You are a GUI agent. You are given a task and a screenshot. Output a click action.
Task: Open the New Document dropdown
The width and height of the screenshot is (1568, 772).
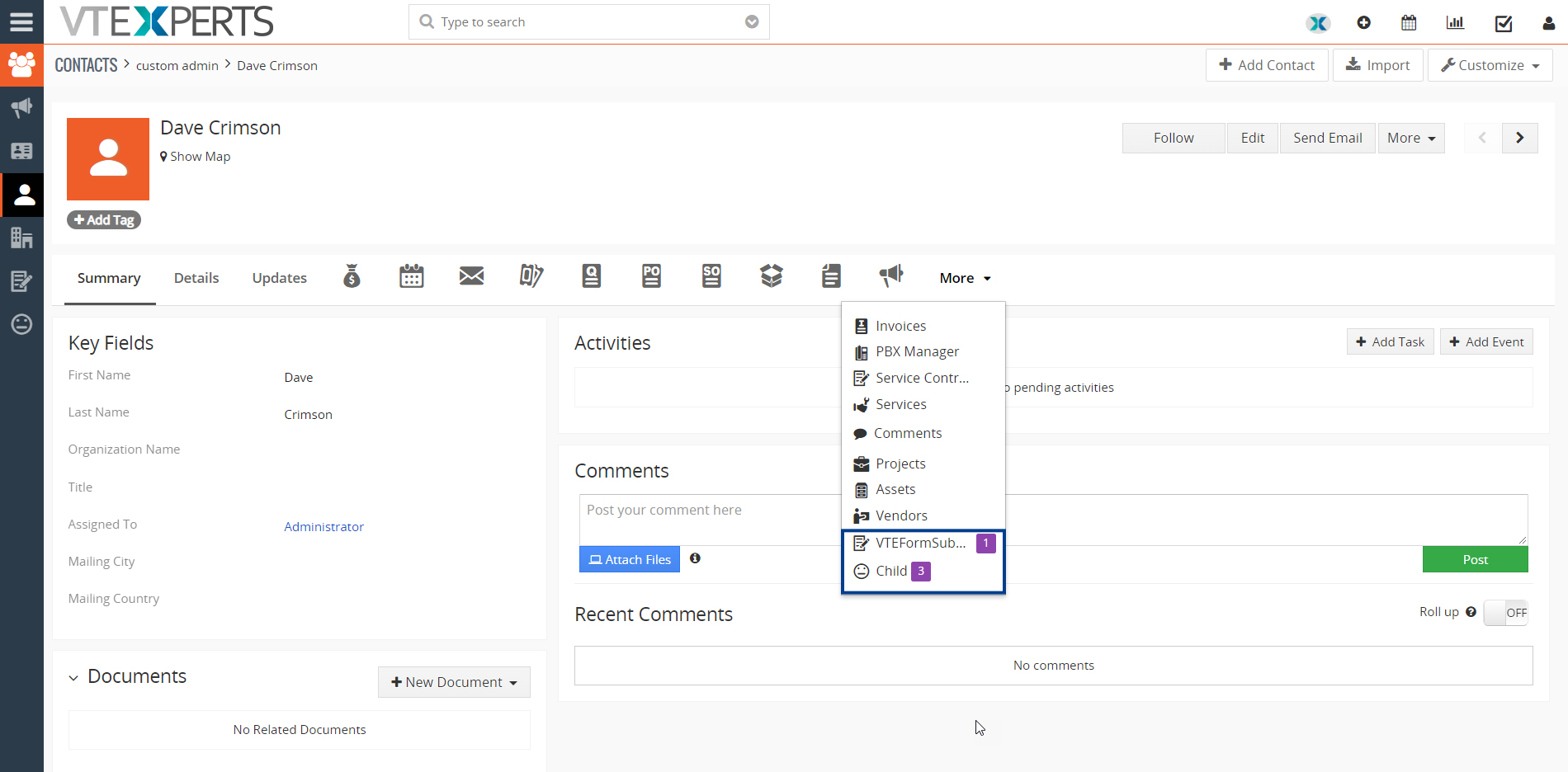(x=454, y=682)
